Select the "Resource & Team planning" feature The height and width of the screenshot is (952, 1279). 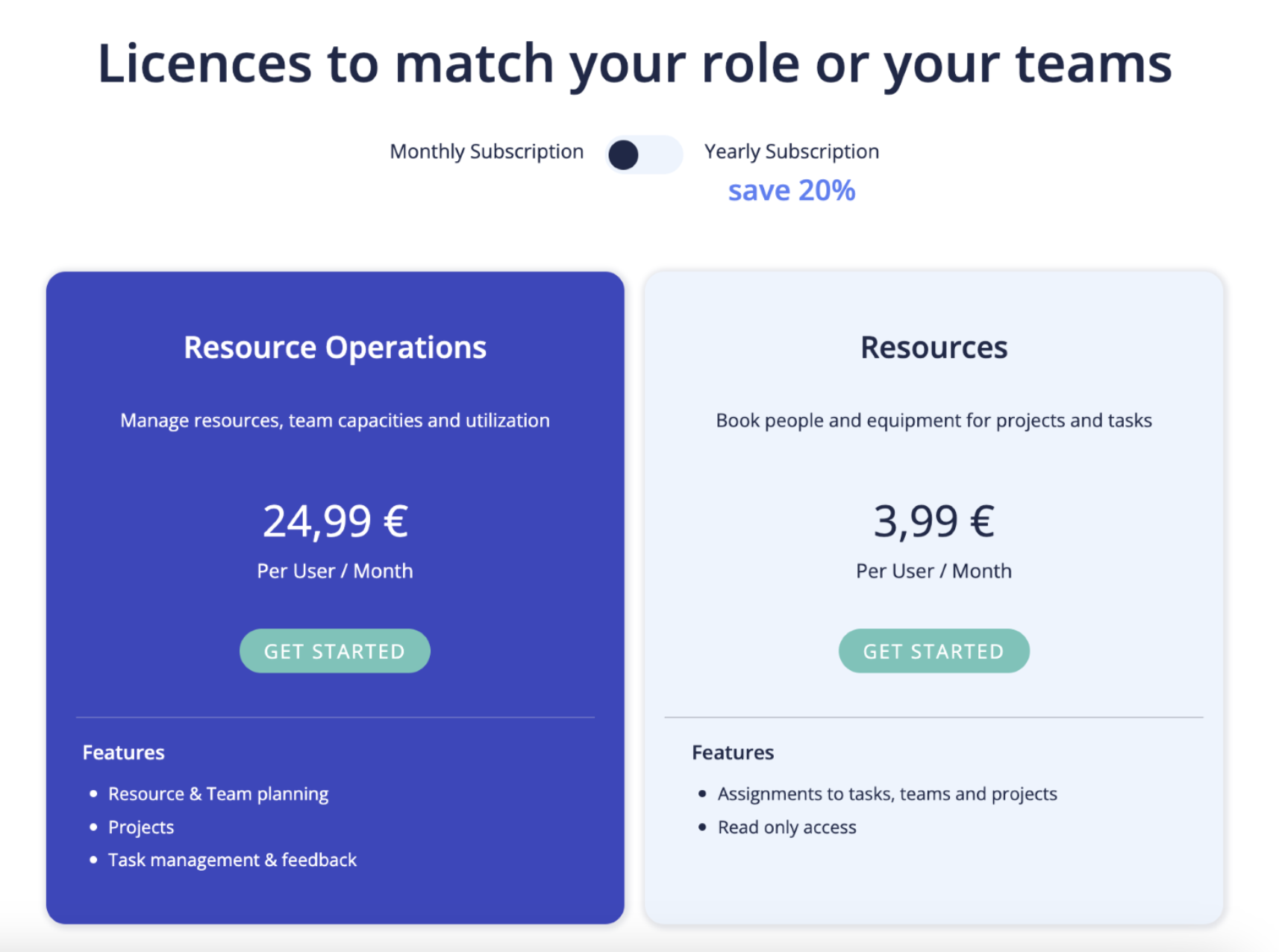218,794
